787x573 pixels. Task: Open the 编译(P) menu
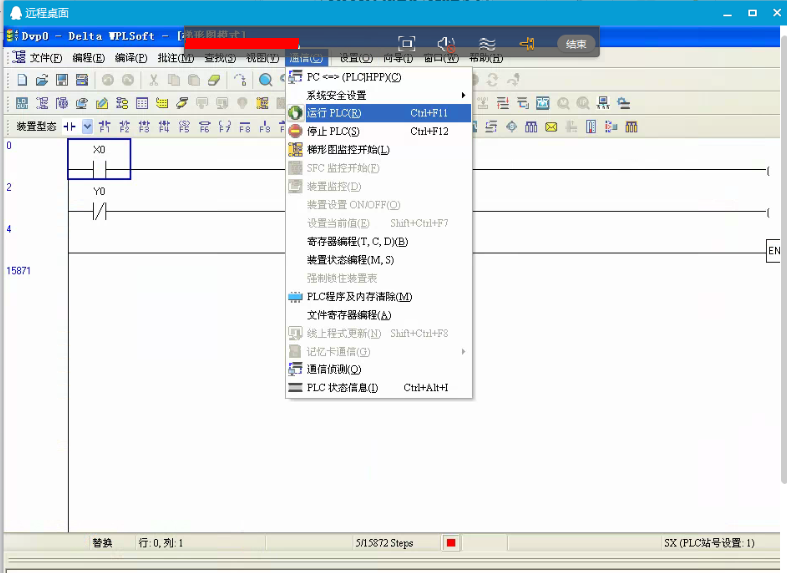pos(131,58)
